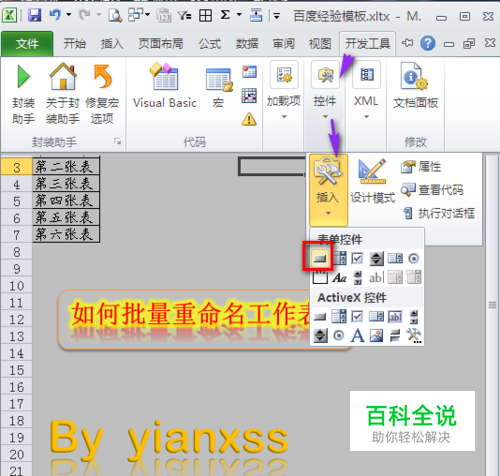The width and height of the screenshot is (500, 476).
Task: Open the 文件 File tab
Action: pyautogui.click(x=27, y=44)
